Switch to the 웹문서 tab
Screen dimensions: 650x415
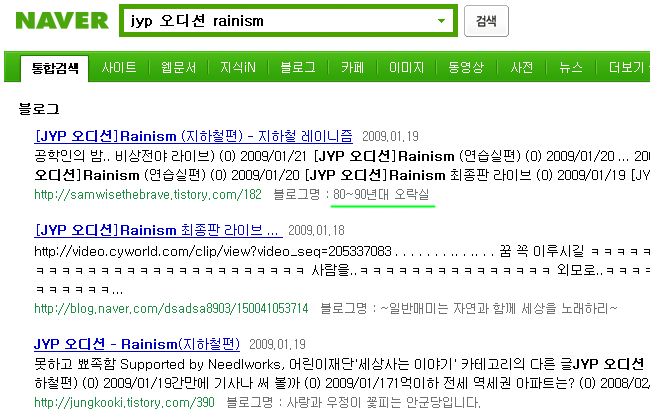(x=179, y=67)
